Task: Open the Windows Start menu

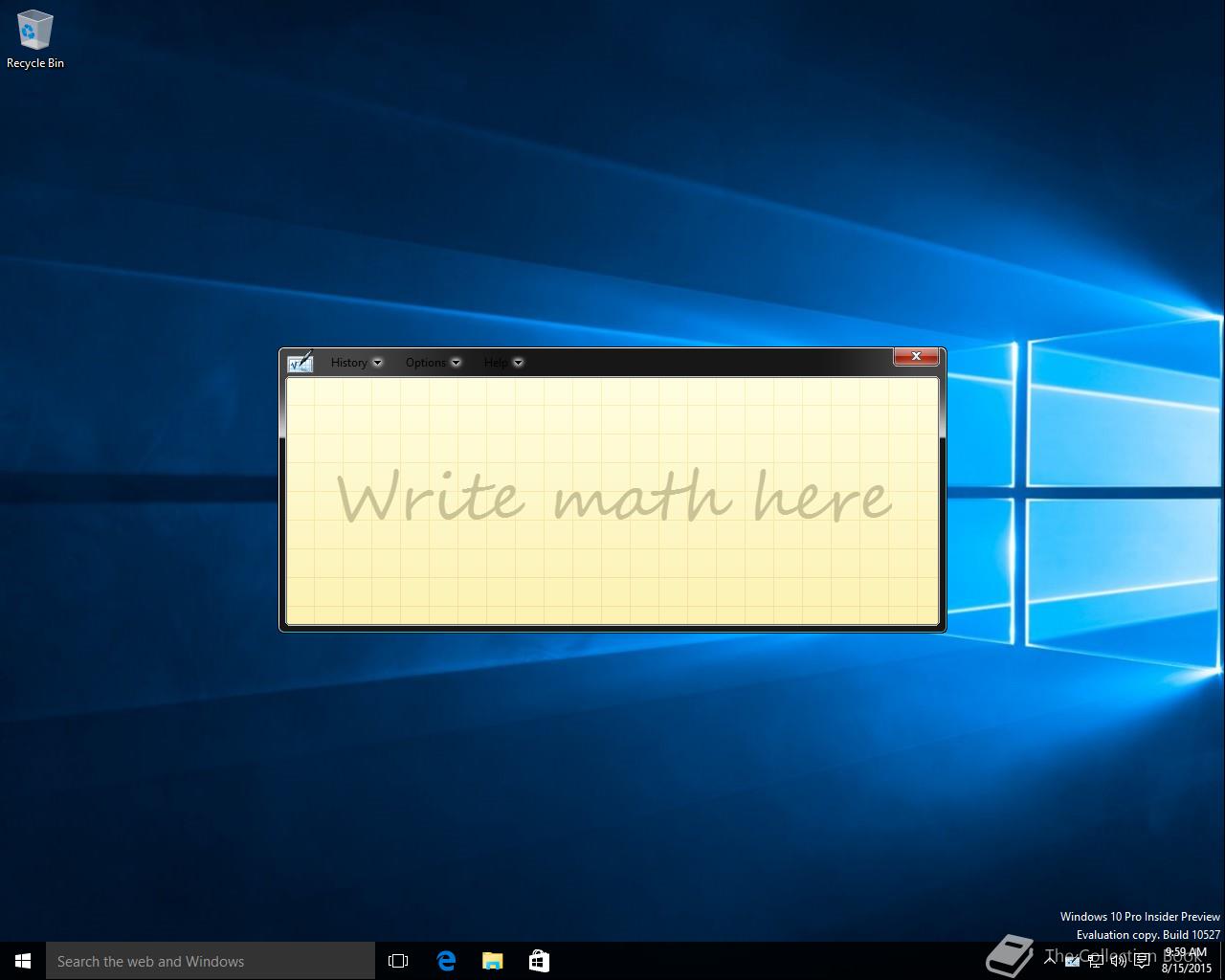Action: click(x=23, y=961)
